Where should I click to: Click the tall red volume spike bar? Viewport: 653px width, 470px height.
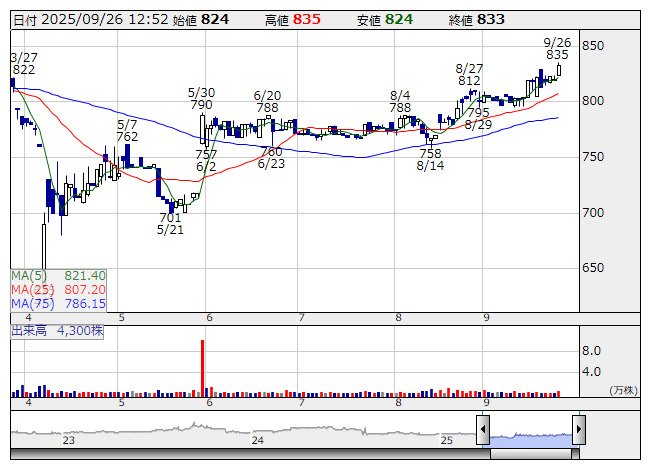click(x=203, y=368)
